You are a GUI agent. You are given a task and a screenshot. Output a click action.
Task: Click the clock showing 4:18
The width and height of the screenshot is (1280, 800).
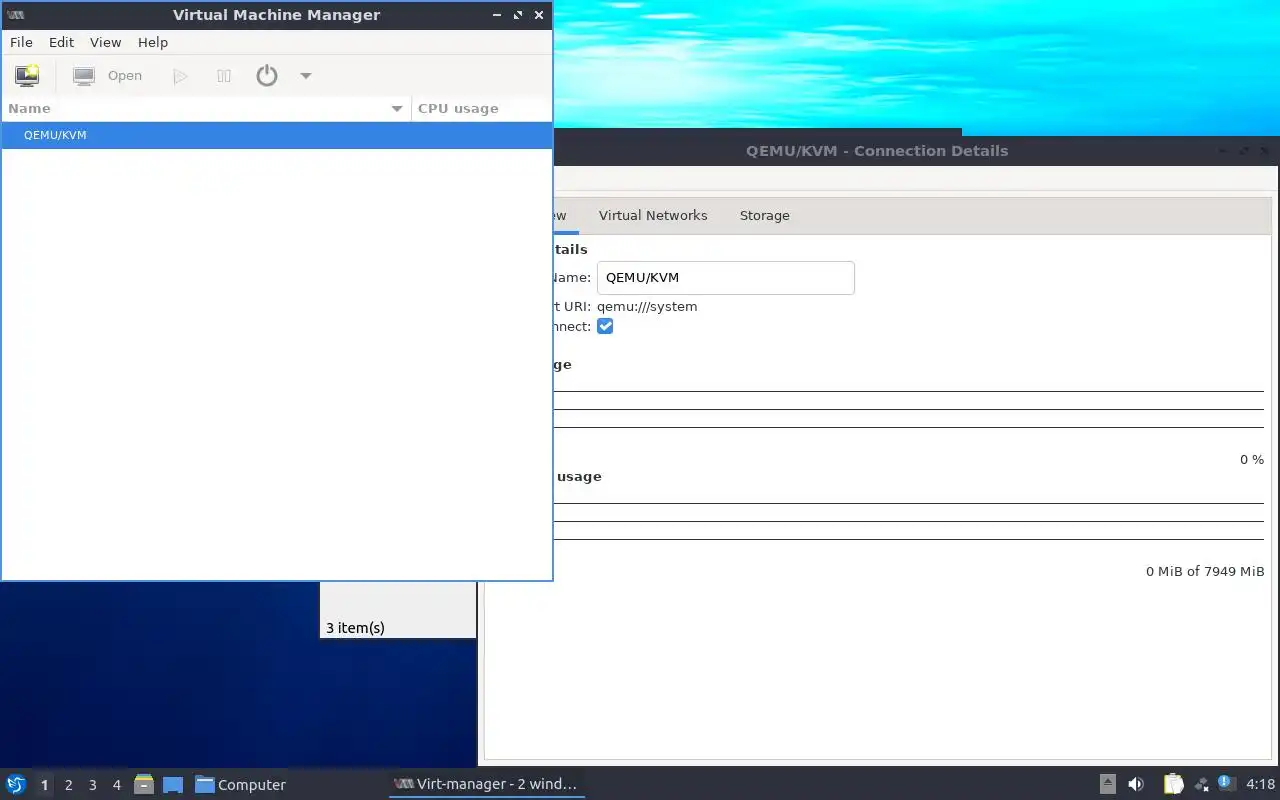pos(1261,784)
